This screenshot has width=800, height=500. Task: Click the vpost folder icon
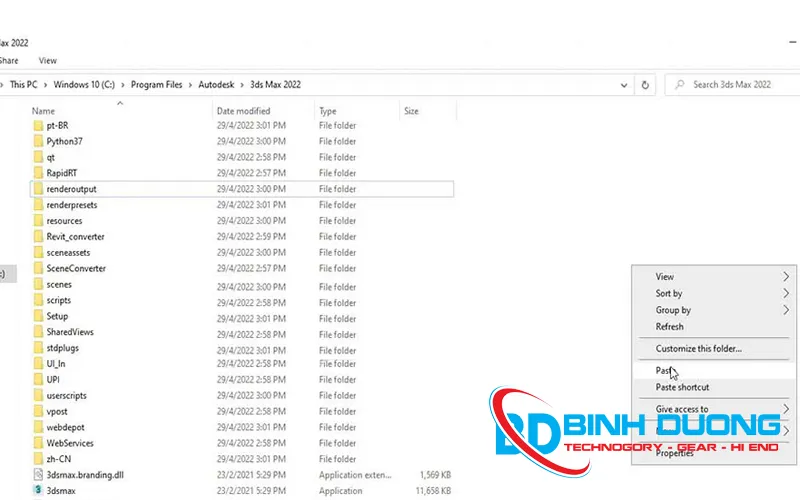(x=38, y=411)
